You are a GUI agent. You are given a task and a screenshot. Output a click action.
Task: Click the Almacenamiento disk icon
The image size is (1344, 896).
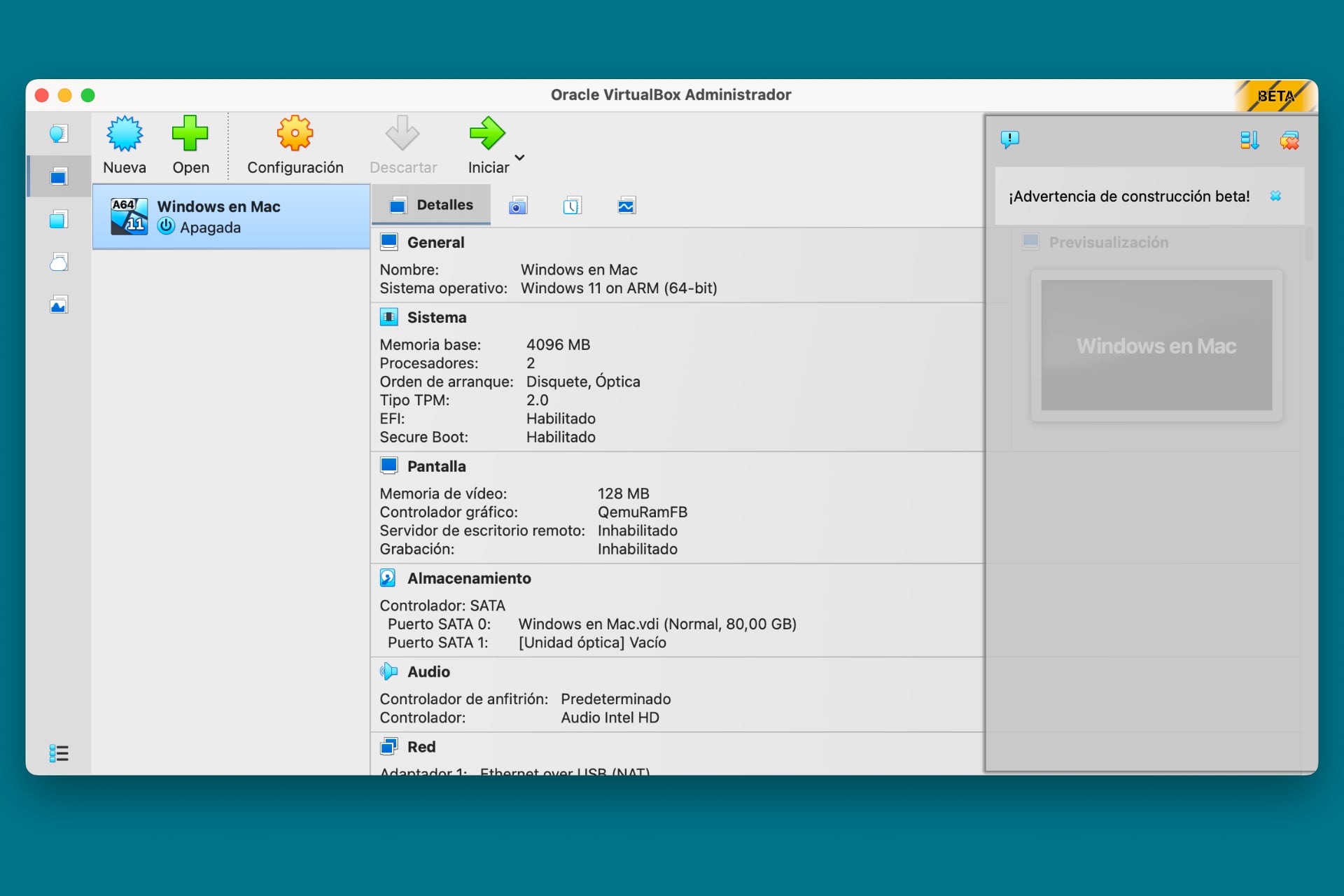388,577
